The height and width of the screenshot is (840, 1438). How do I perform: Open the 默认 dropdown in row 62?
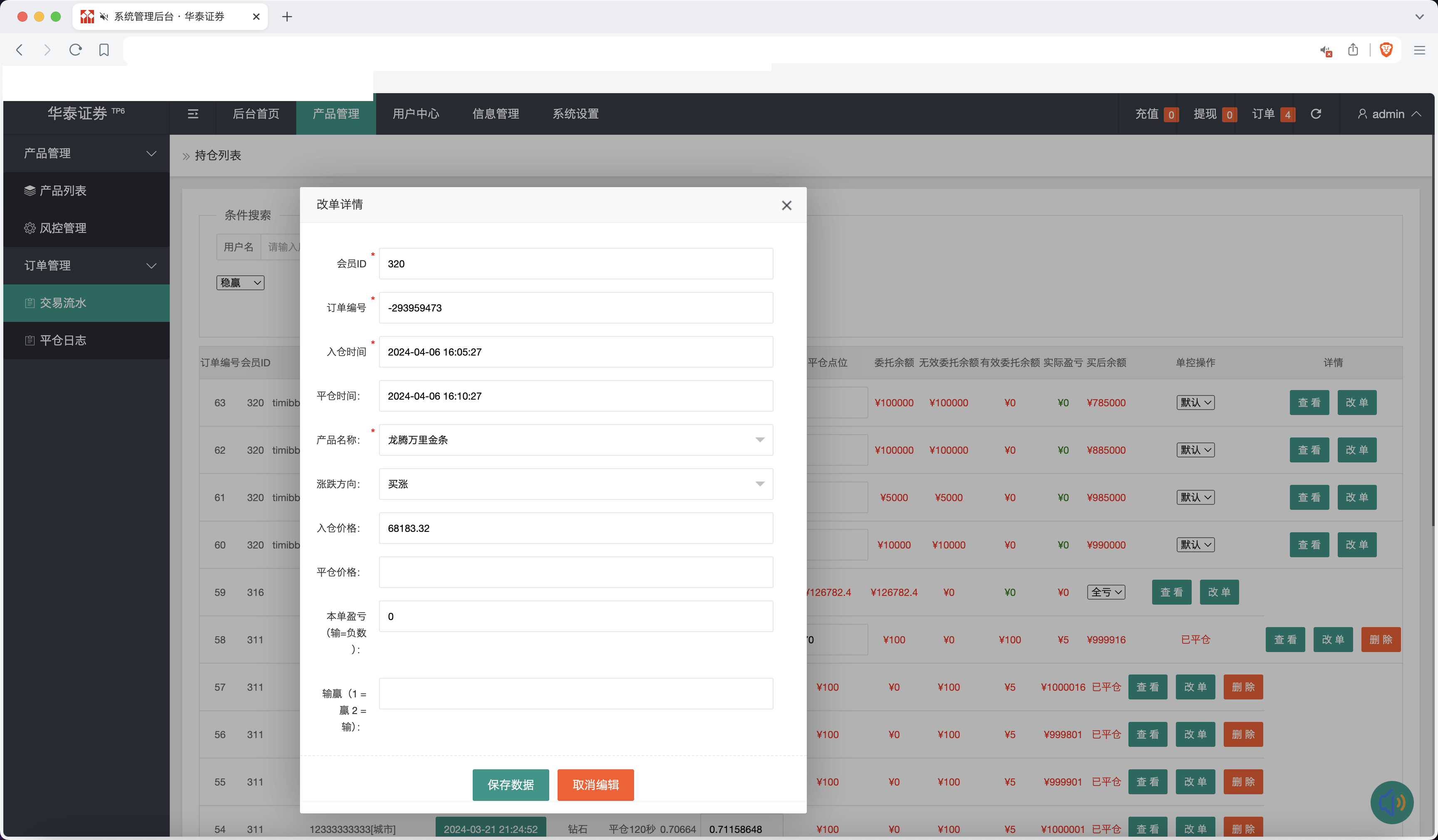[x=1195, y=450]
